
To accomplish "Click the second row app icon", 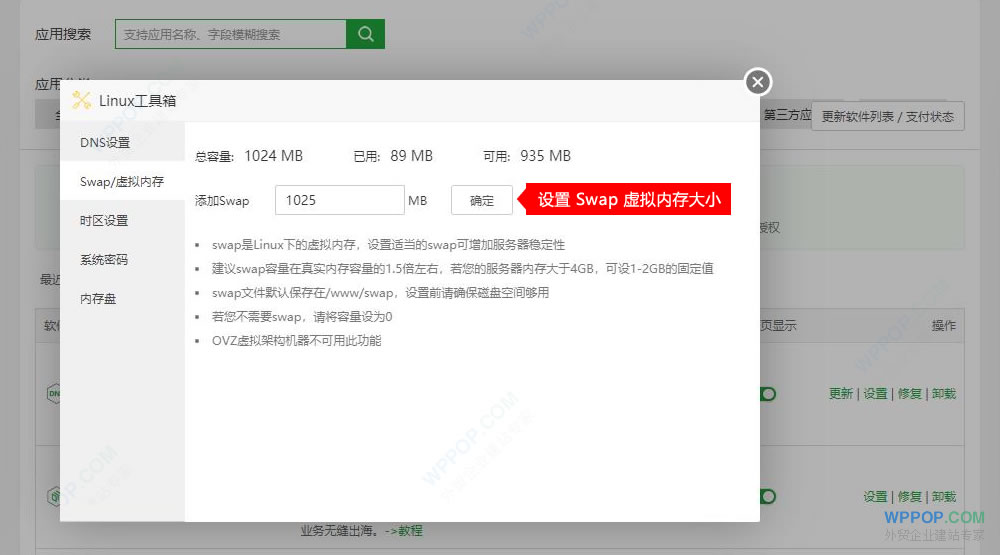I will (x=53, y=496).
